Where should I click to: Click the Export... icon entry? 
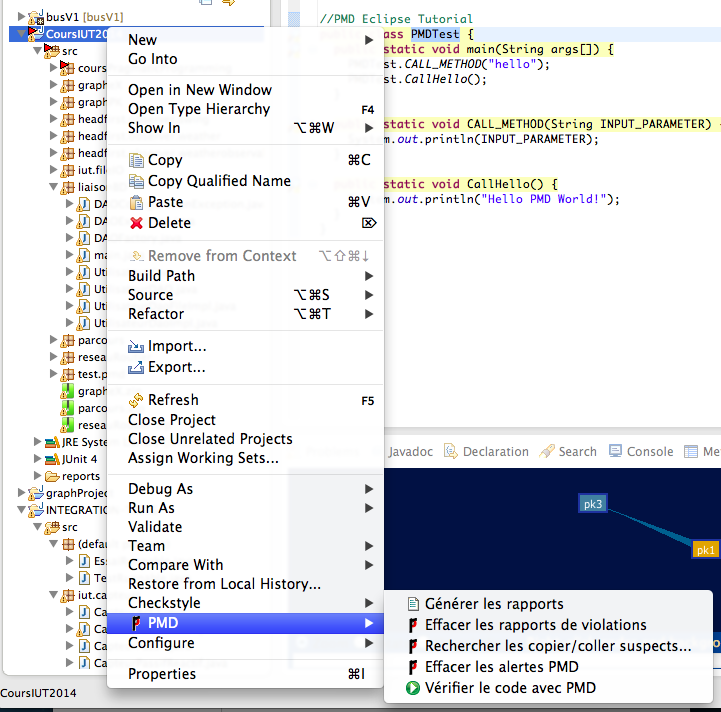137,368
